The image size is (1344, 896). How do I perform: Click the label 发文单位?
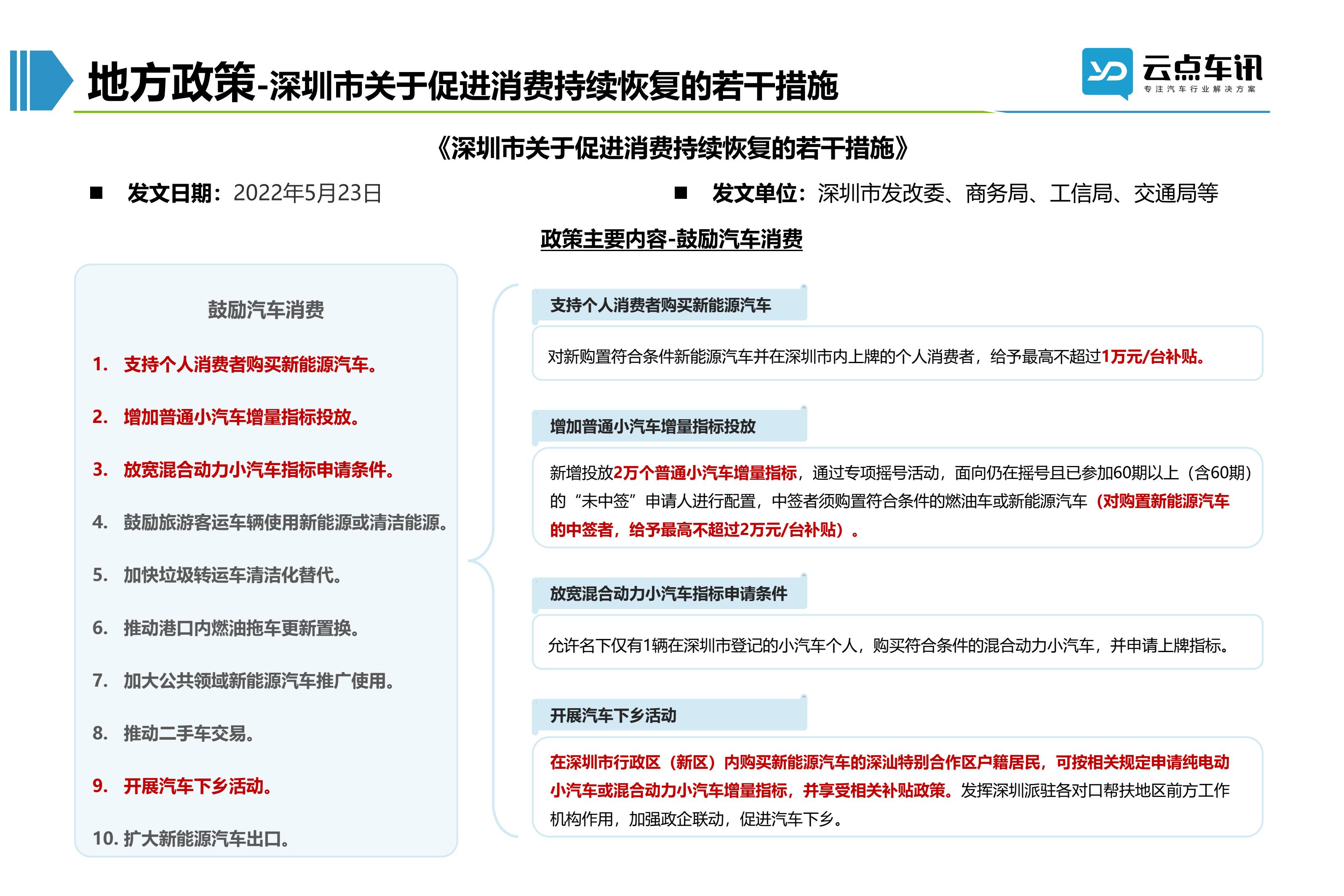(754, 193)
